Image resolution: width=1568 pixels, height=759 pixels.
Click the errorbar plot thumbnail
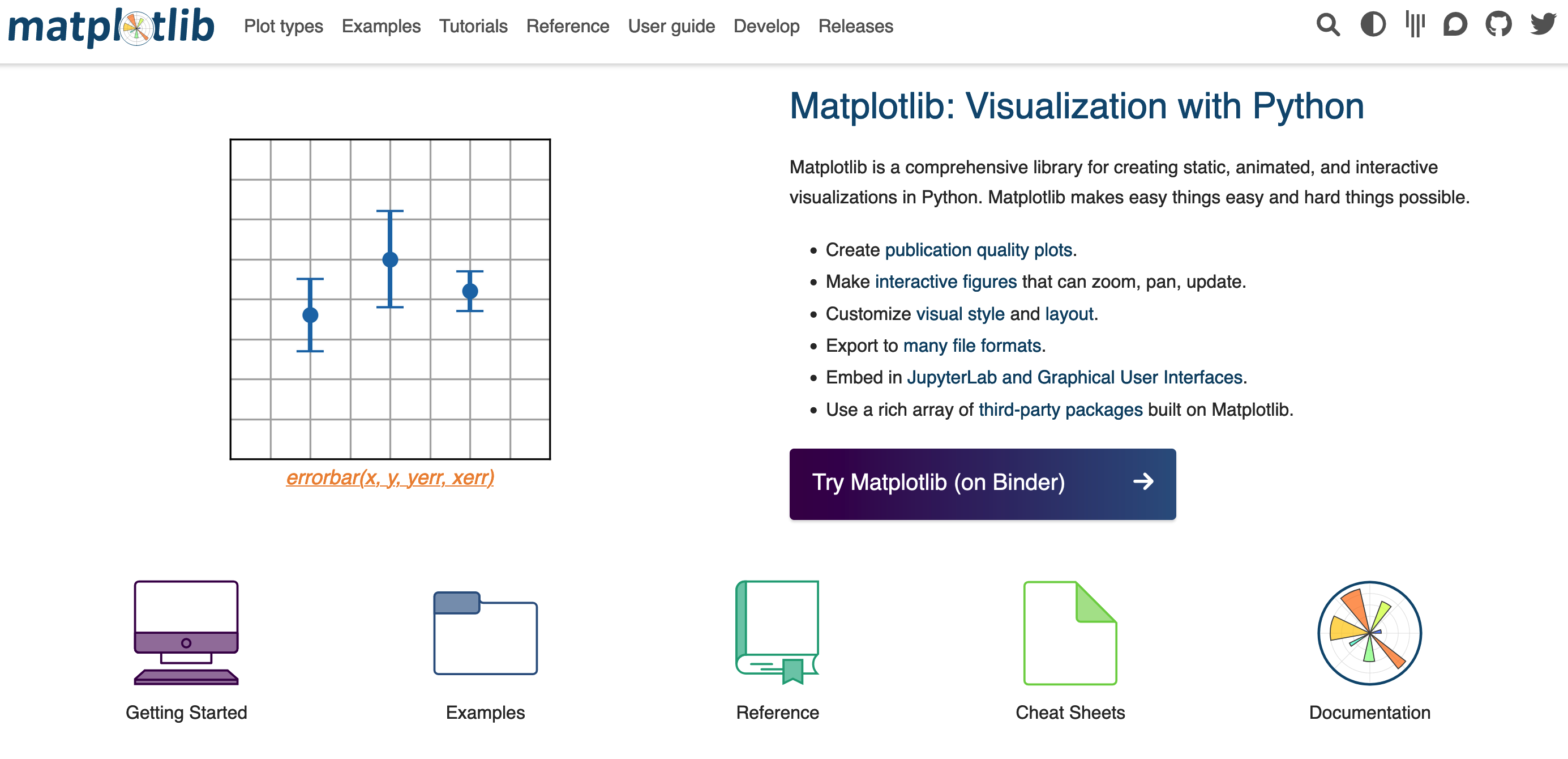[390, 299]
